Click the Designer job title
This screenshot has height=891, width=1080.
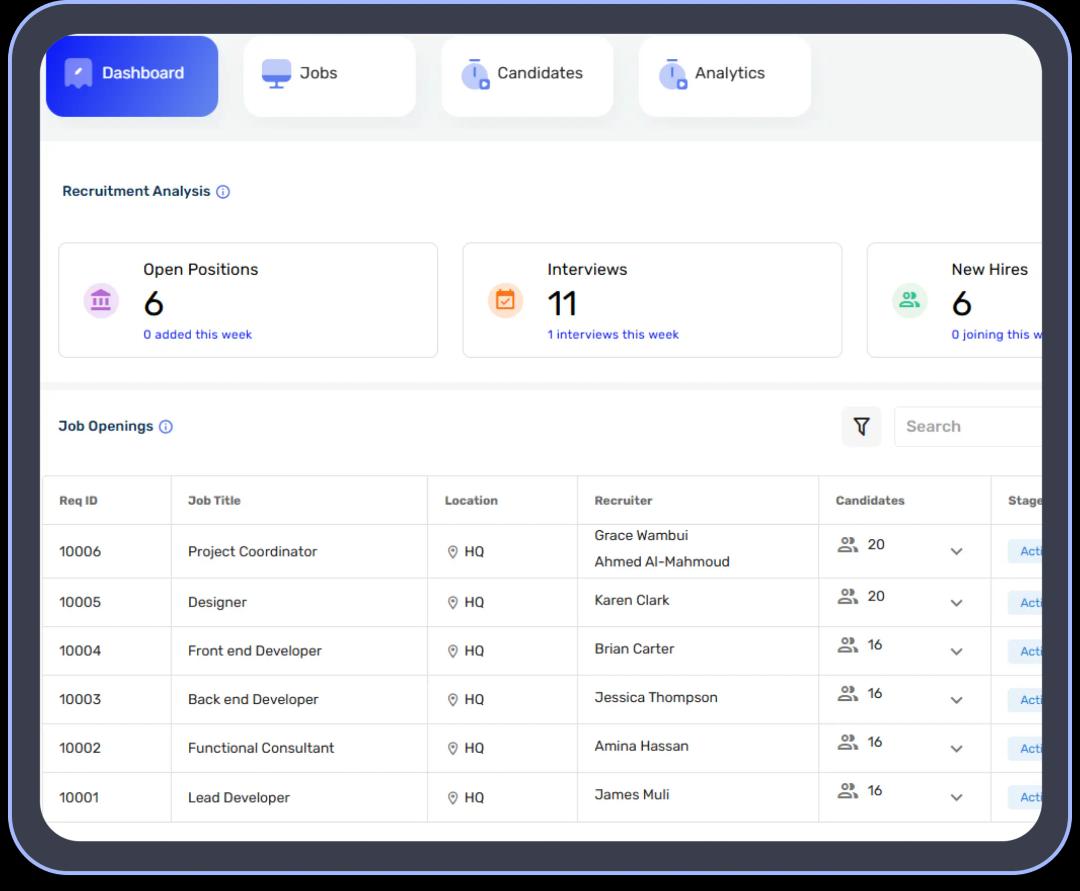[x=217, y=602]
